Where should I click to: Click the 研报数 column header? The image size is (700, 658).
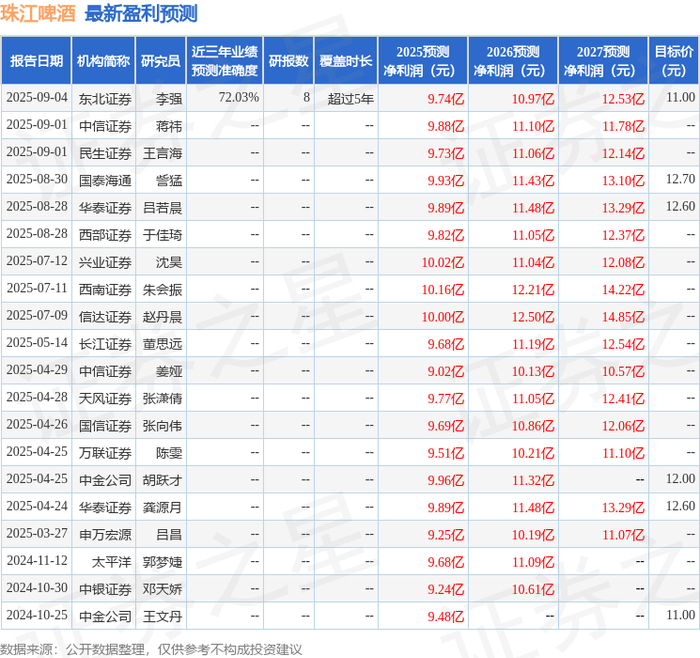click(x=288, y=61)
